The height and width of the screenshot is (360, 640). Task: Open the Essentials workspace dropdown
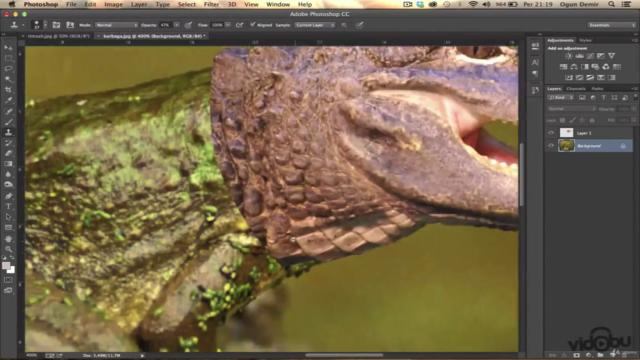[612, 25]
